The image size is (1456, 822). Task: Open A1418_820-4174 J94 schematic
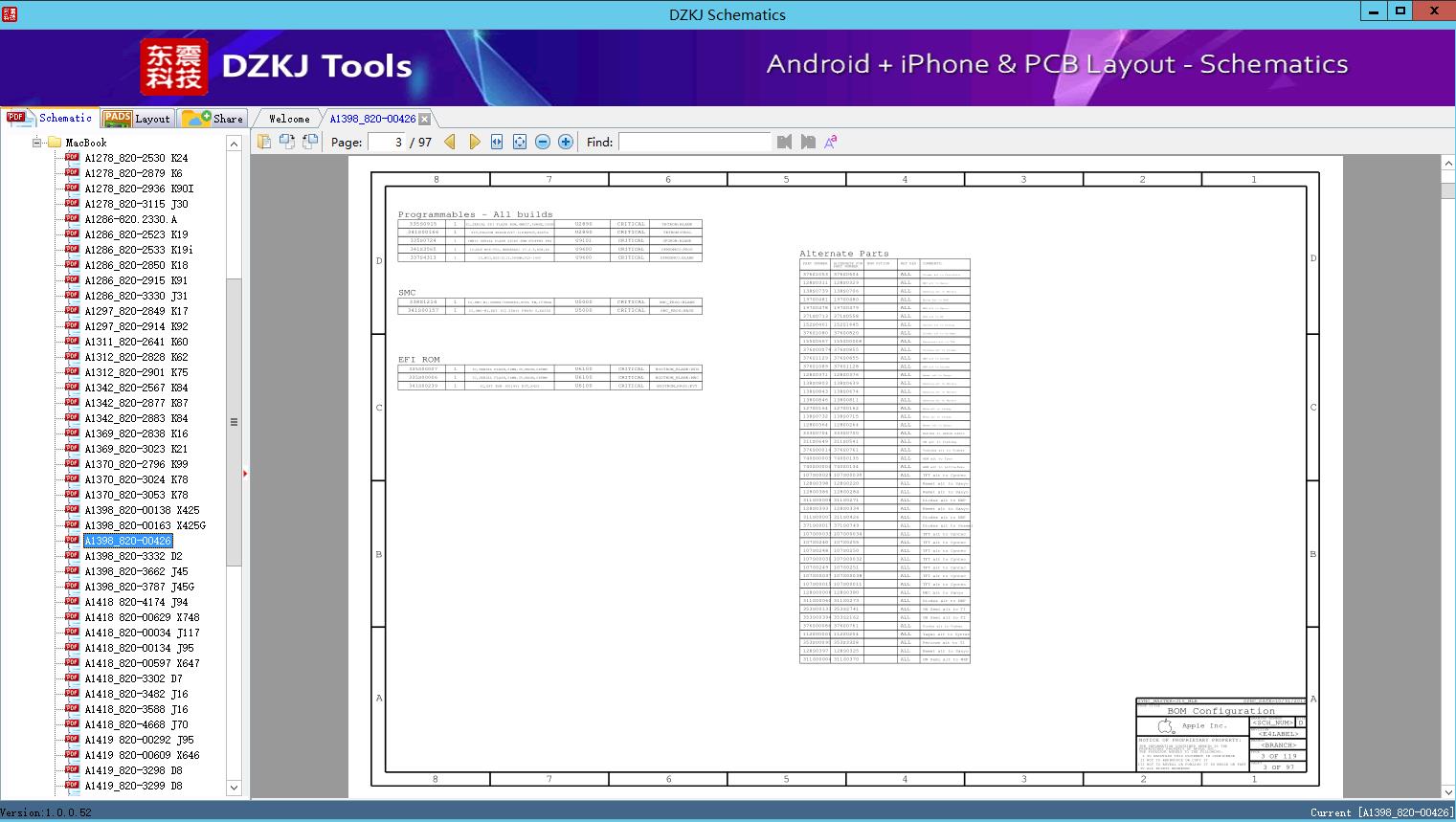[x=136, y=602]
